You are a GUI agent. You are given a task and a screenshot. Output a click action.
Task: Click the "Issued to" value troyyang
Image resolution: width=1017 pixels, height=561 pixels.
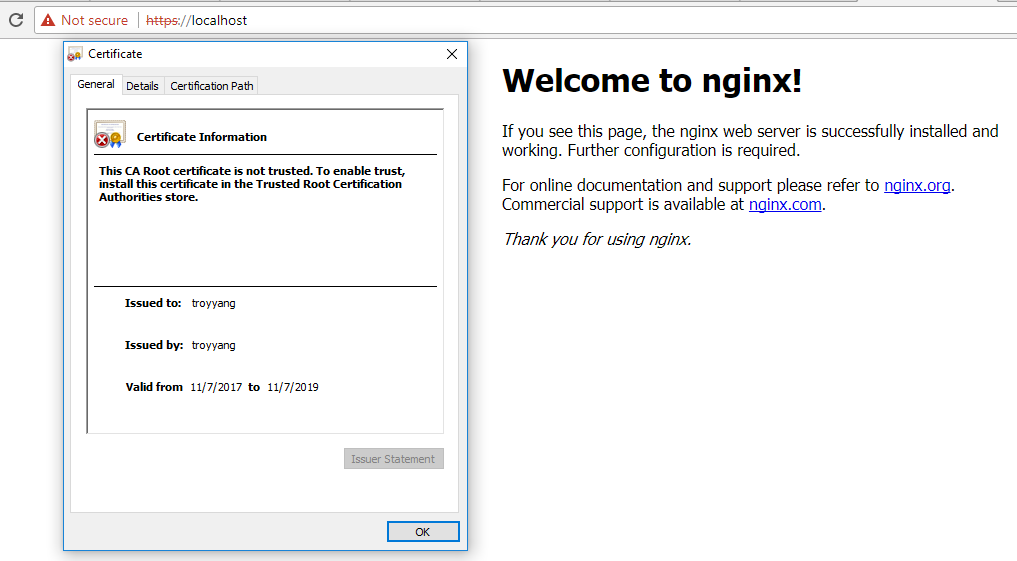213,303
